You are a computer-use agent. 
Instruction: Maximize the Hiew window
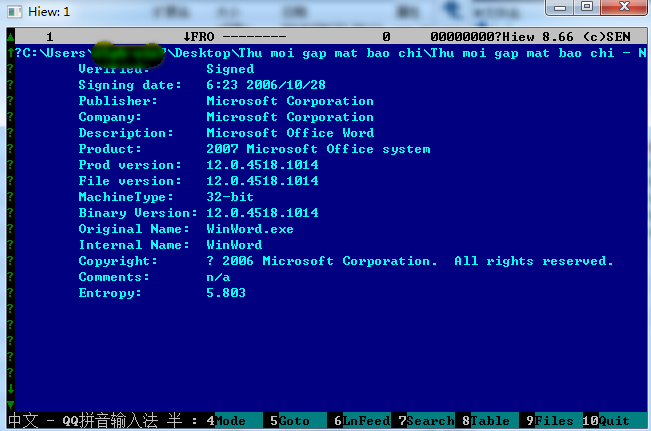(x=587, y=7)
